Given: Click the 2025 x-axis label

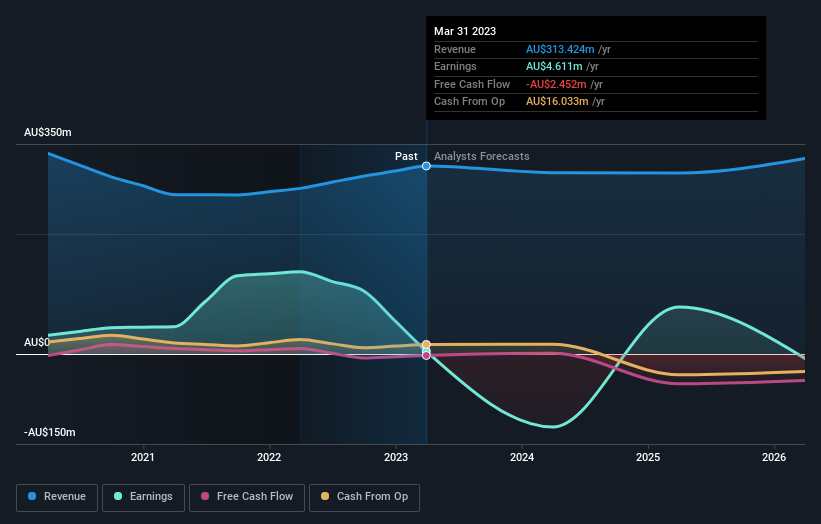Looking at the screenshot, I should [648, 457].
